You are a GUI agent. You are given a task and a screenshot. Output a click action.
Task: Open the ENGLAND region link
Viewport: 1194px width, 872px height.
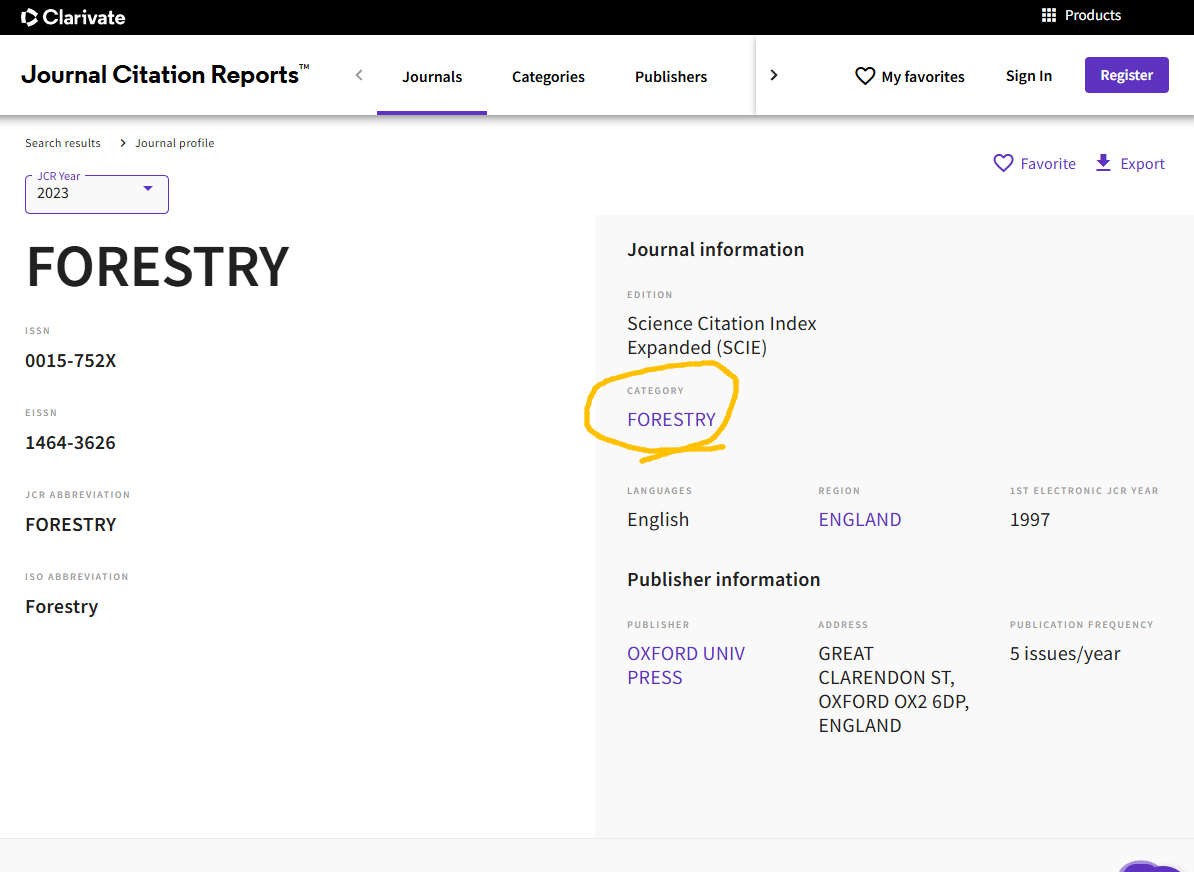[x=860, y=519]
